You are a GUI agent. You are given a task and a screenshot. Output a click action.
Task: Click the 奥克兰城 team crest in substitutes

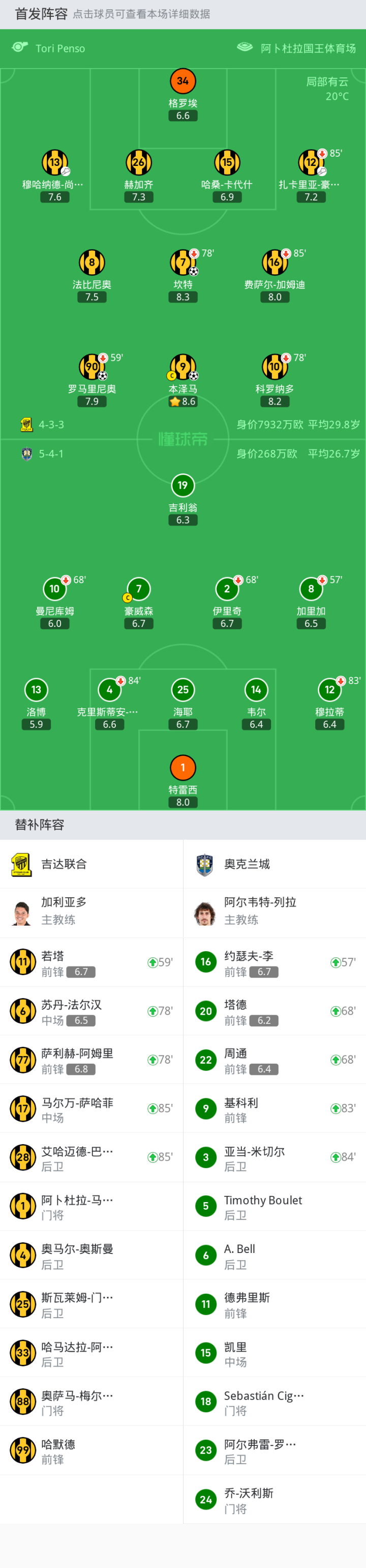205,864
